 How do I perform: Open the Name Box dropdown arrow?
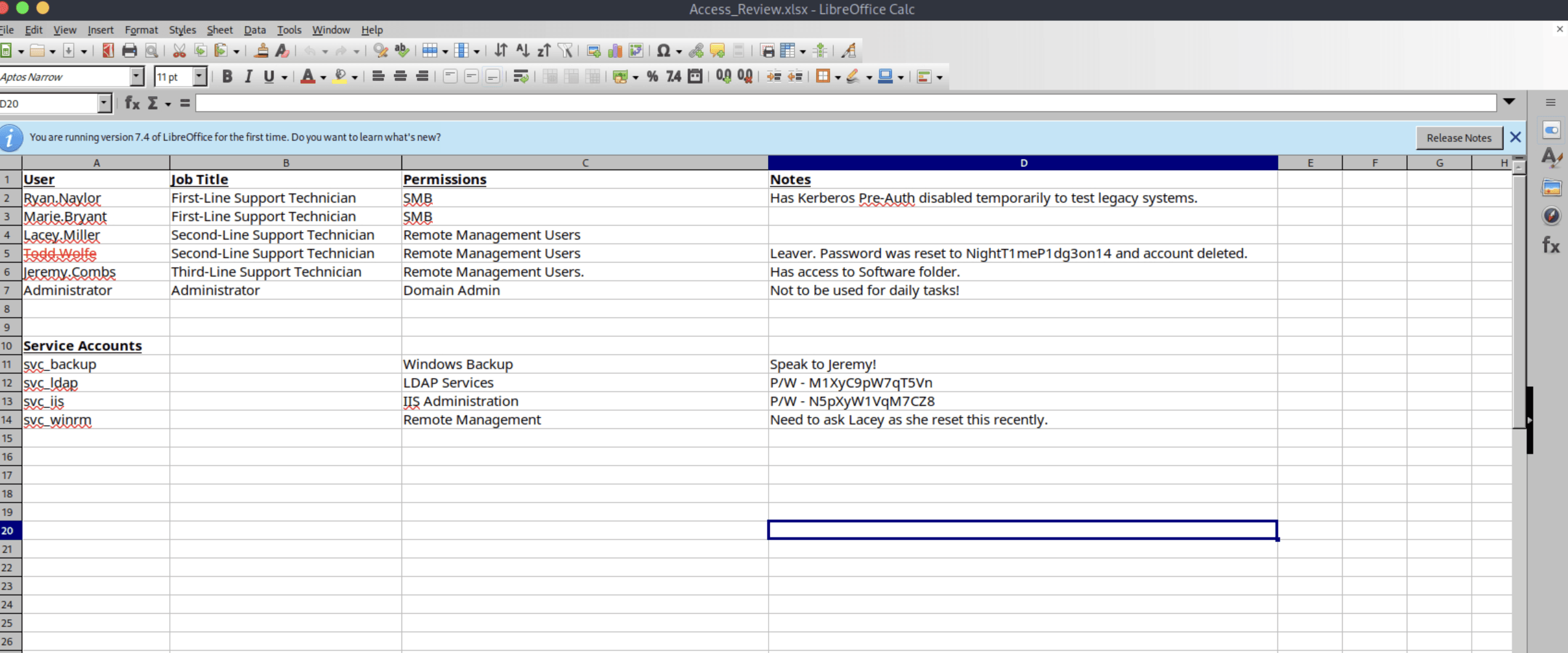104,103
